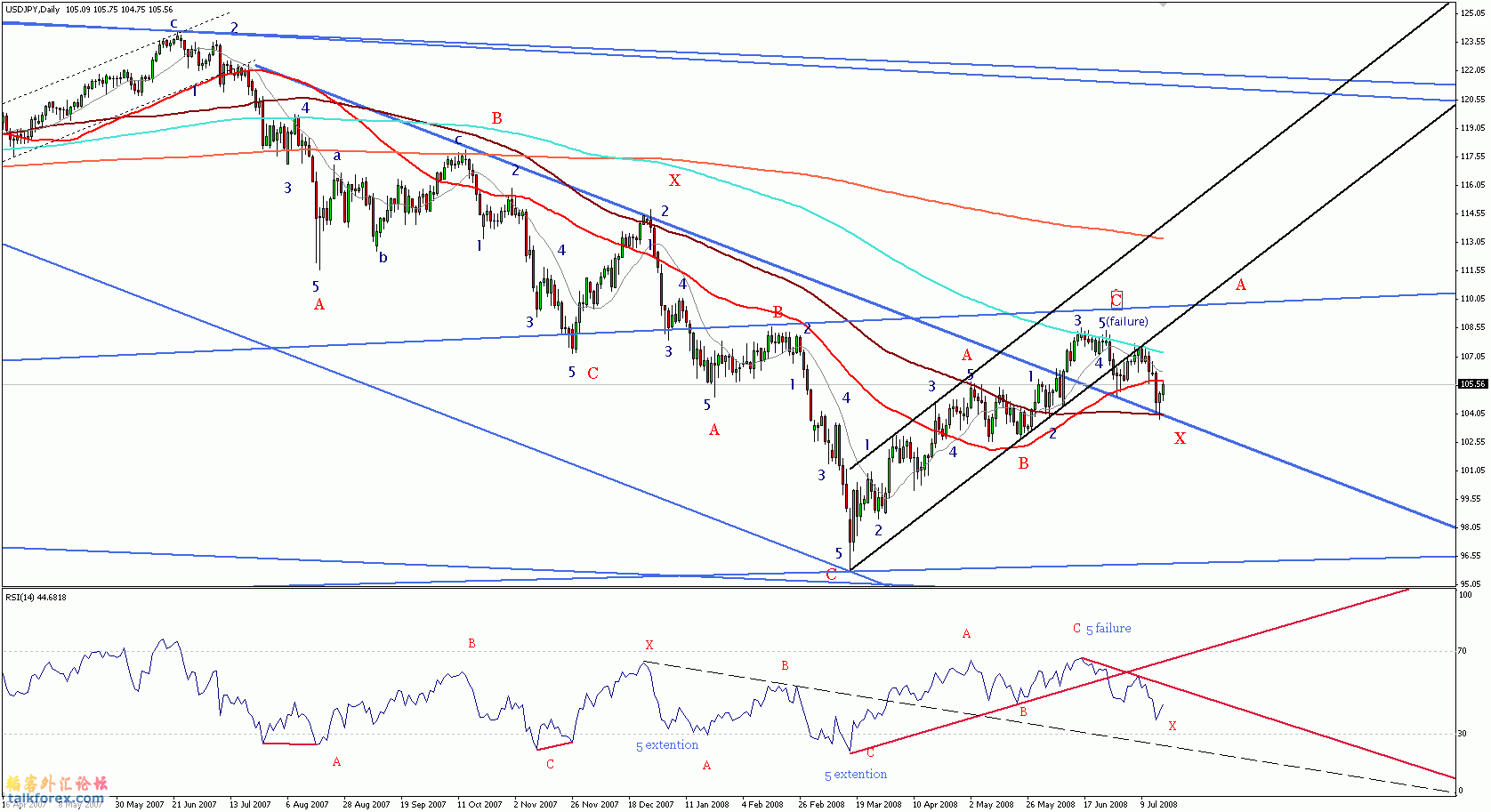Screen dimensions: 1491x812
Task: Click the 2 May 2008 date label
Action: pos(991,805)
